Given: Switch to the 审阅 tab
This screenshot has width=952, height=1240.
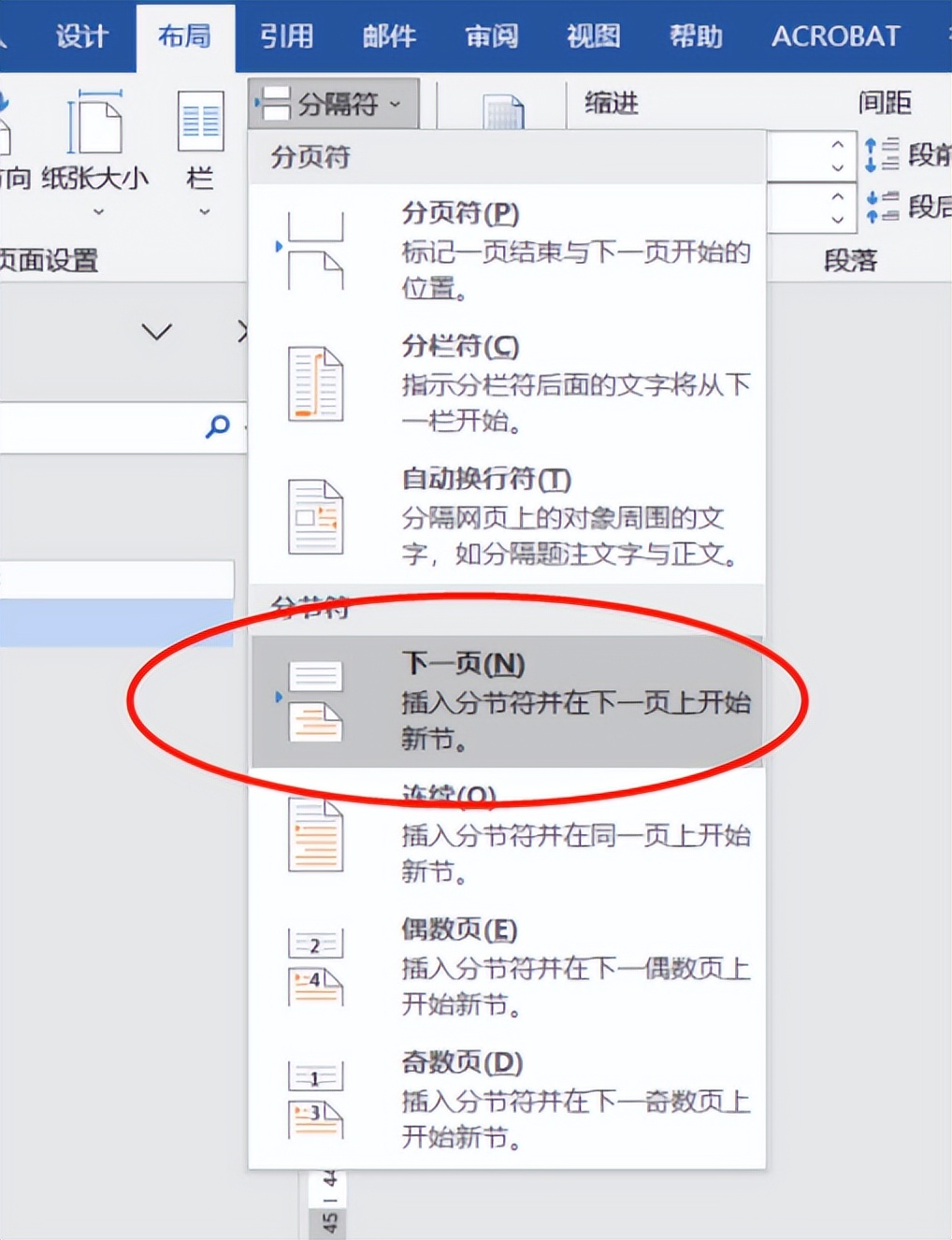Looking at the screenshot, I should click(492, 36).
